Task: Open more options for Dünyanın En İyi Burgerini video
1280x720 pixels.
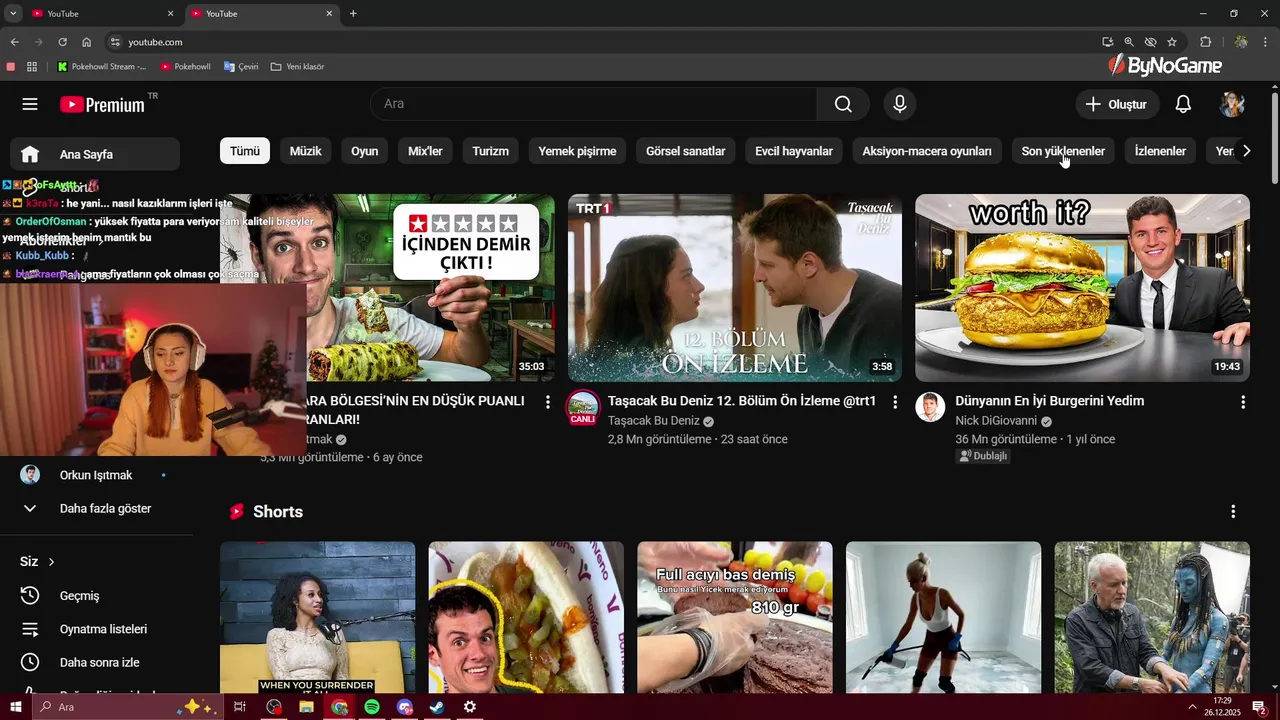Action: (x=1243, y=402)
